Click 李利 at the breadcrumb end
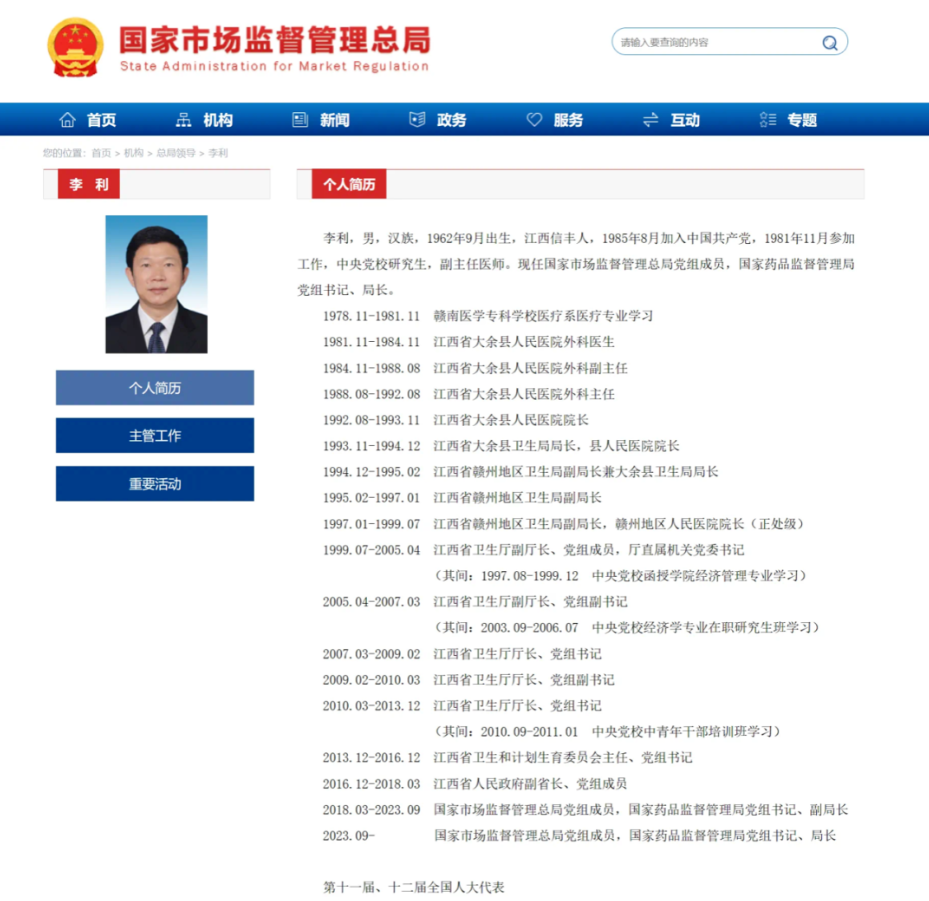 218,153
